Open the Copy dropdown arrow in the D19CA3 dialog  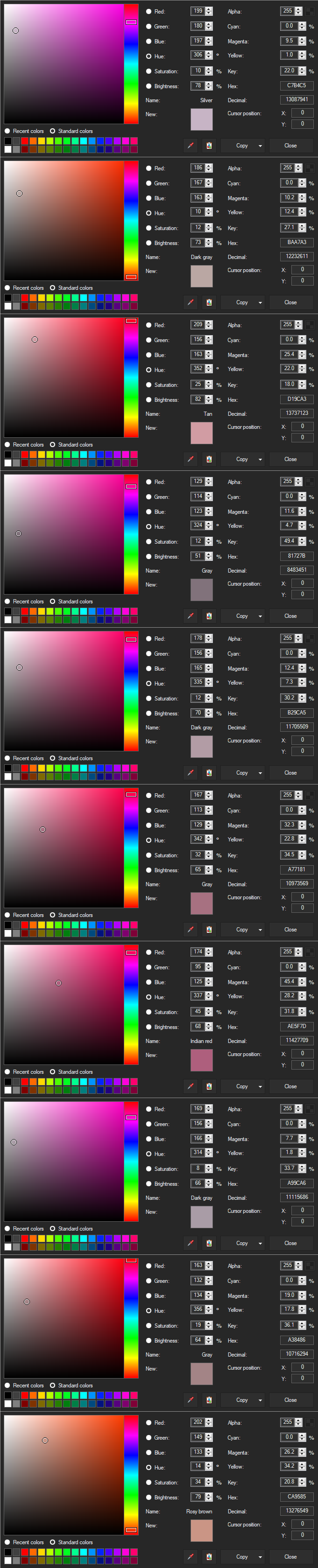260,459
